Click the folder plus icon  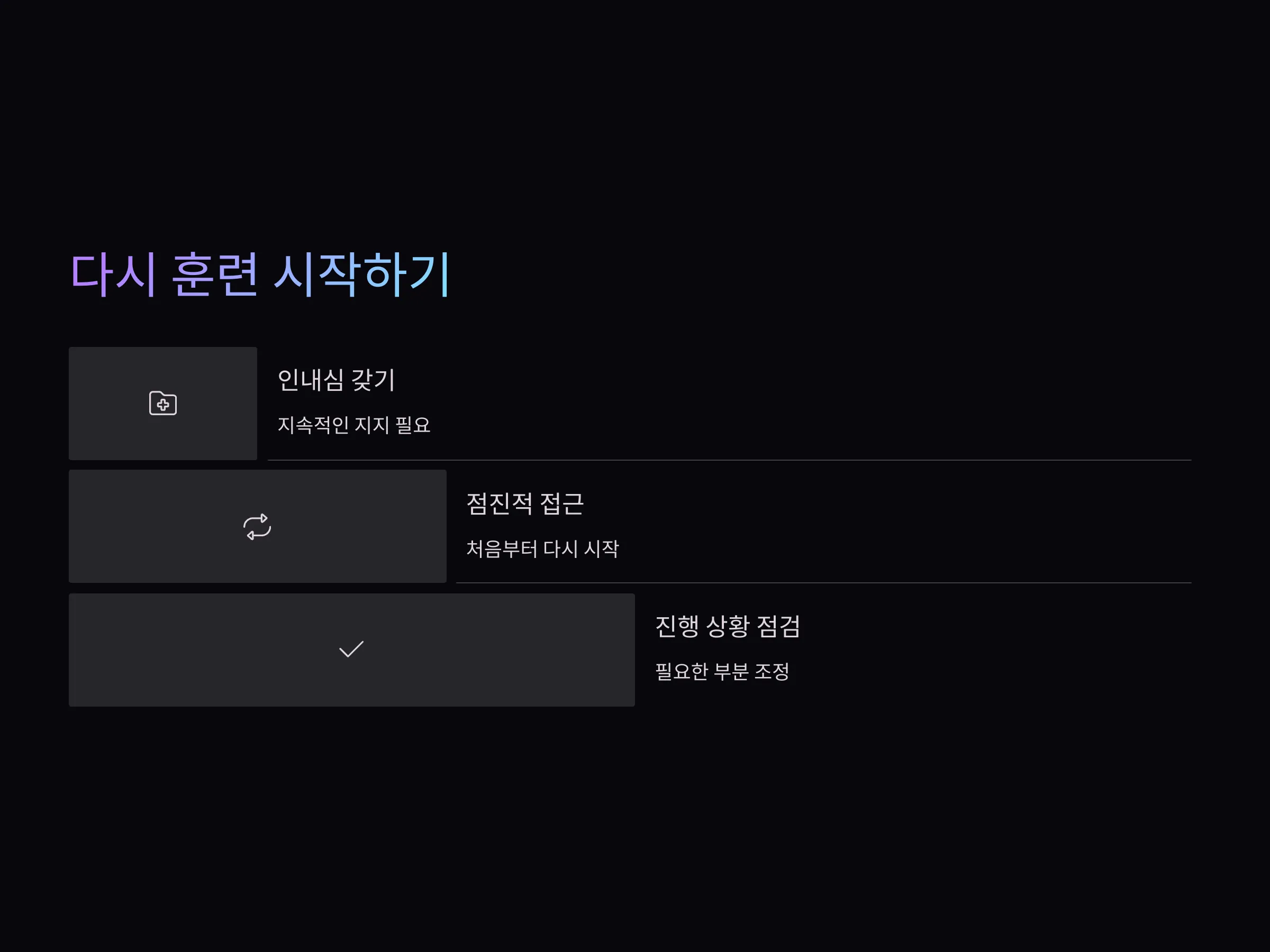pyautogui.click(x=163, y=404)
